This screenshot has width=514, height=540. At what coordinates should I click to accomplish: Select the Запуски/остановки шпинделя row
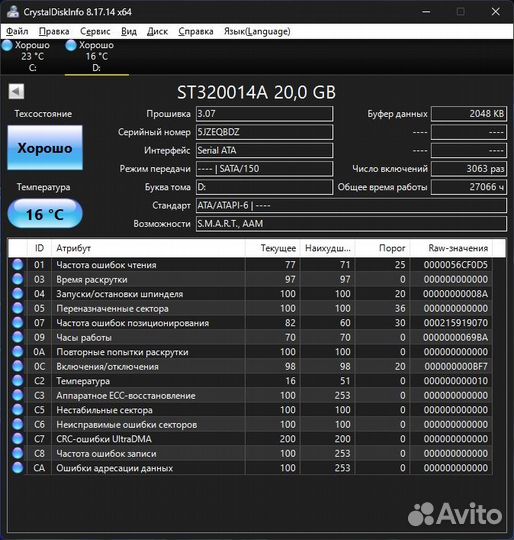pyautogui.click(x=250, y=294)
